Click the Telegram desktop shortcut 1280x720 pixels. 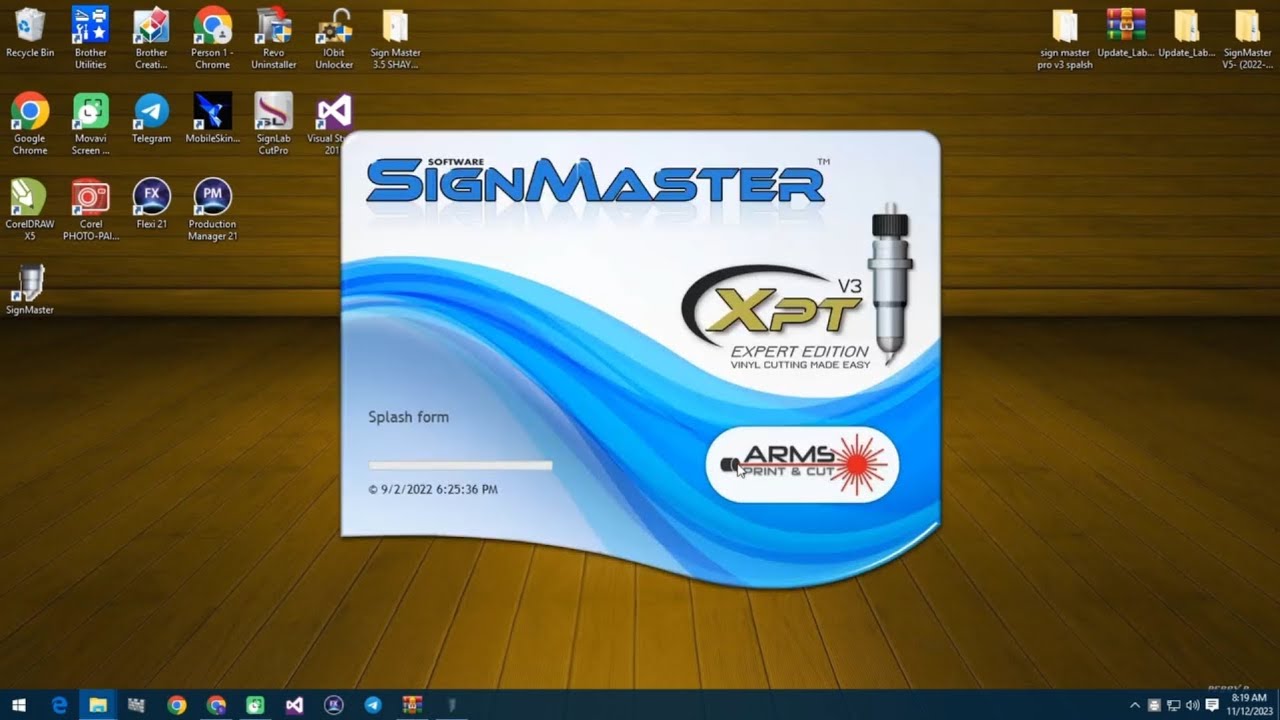(x=152, y=118)
